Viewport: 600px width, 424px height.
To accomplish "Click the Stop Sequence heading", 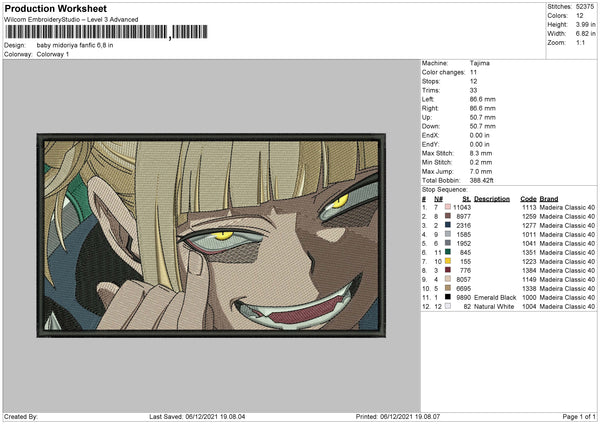I will click(x=445, y=190).
